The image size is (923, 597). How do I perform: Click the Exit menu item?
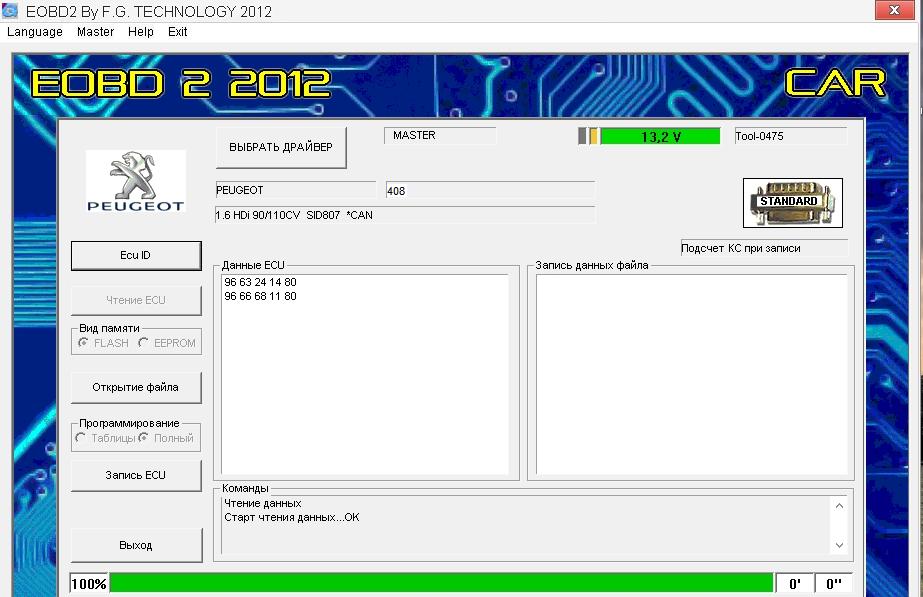pyautogui.click(x=177, y=32)
